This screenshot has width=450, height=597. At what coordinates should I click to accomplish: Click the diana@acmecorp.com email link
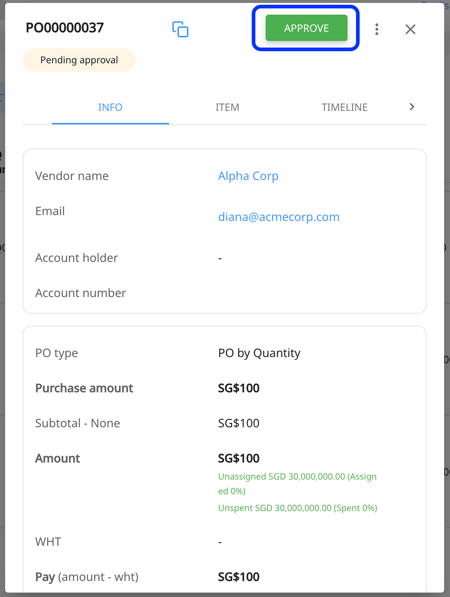279,217
